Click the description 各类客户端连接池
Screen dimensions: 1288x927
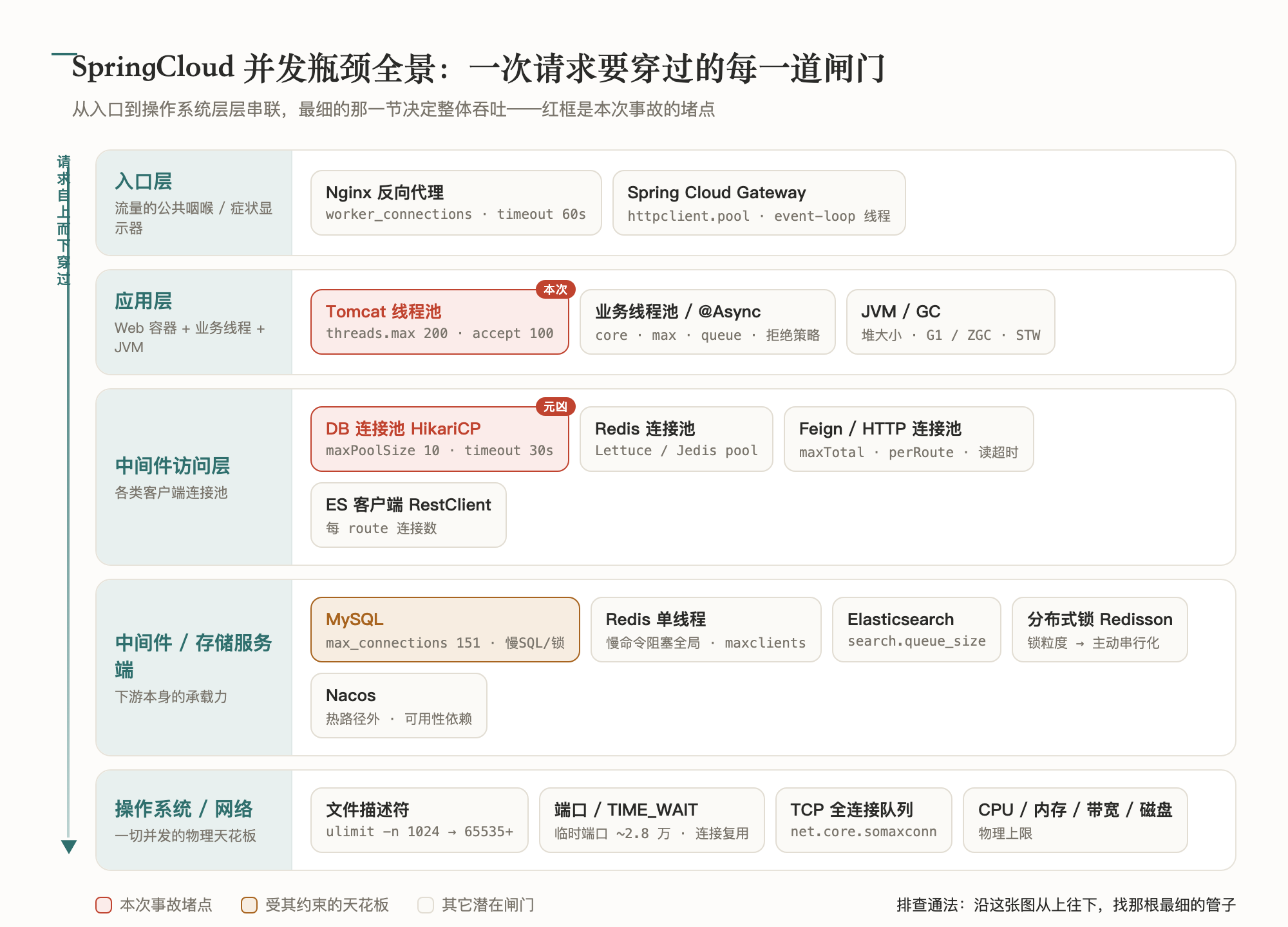point(171,492)
